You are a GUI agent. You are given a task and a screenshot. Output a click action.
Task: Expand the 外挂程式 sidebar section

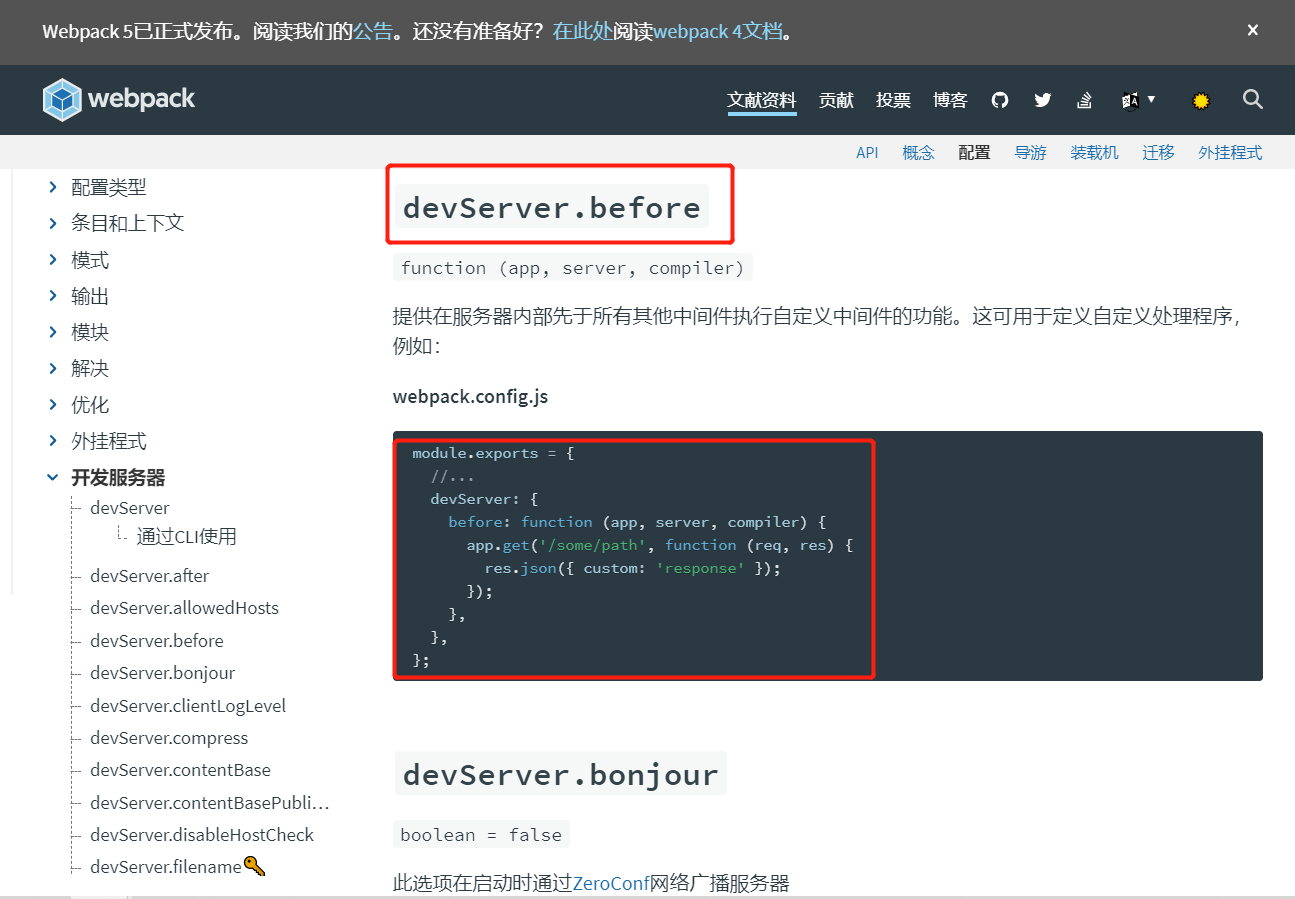pyautogui.click(x=53, y=441)
